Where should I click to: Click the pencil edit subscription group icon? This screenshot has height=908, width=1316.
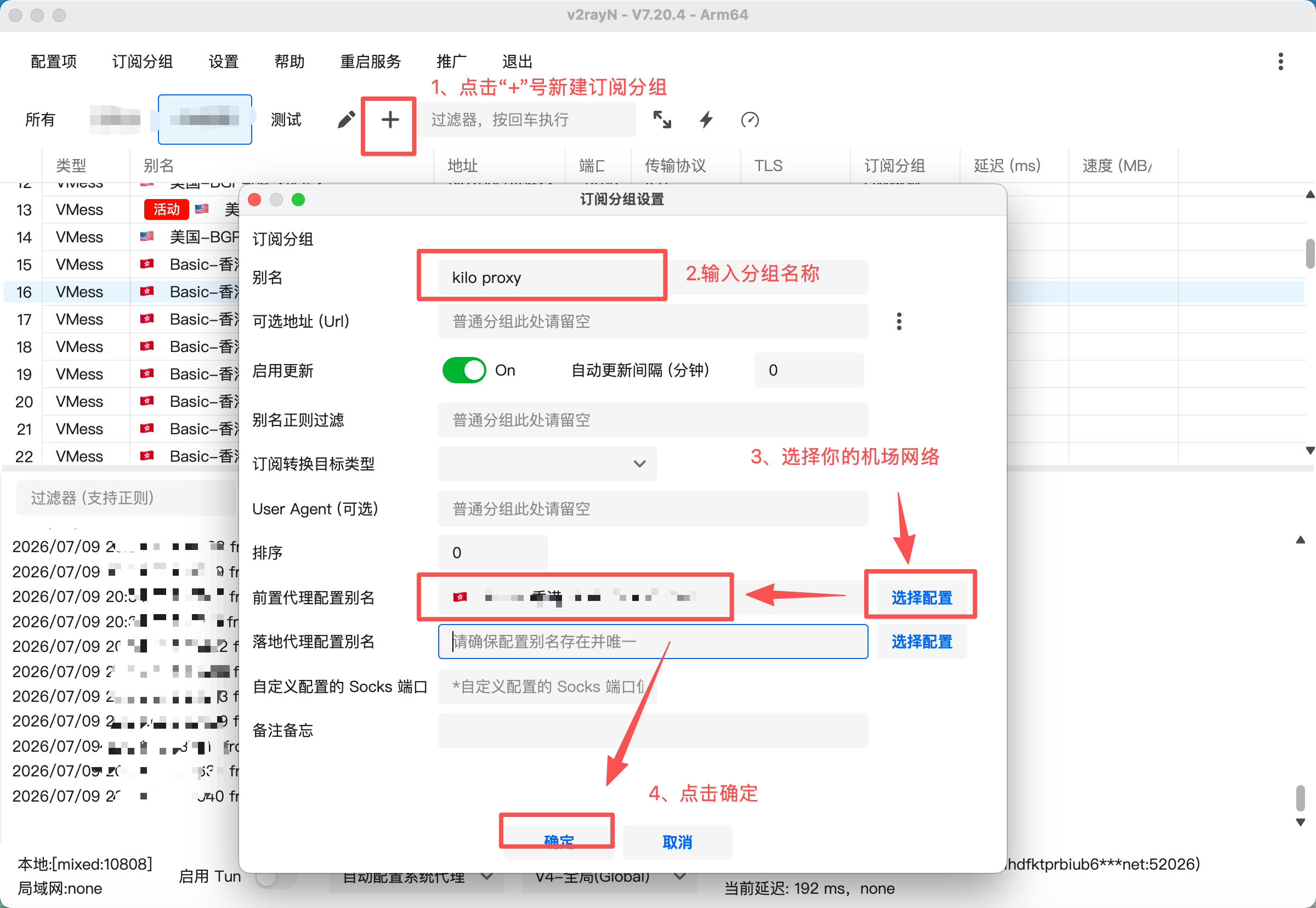click(x=346, y=120)
